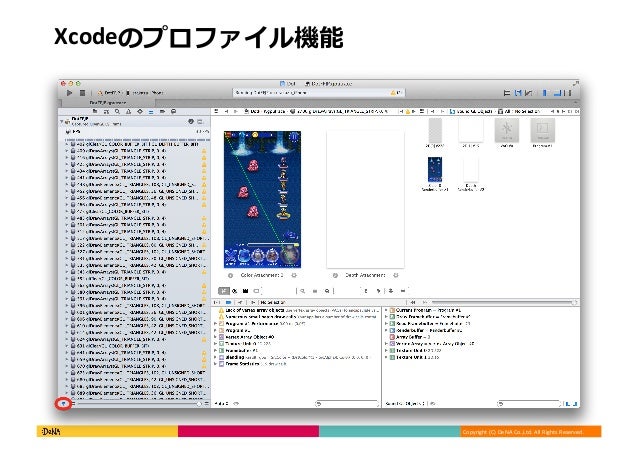Expand the Blending row in the variables view
This screenshot has height=451, width=638.
pos(216,357)
